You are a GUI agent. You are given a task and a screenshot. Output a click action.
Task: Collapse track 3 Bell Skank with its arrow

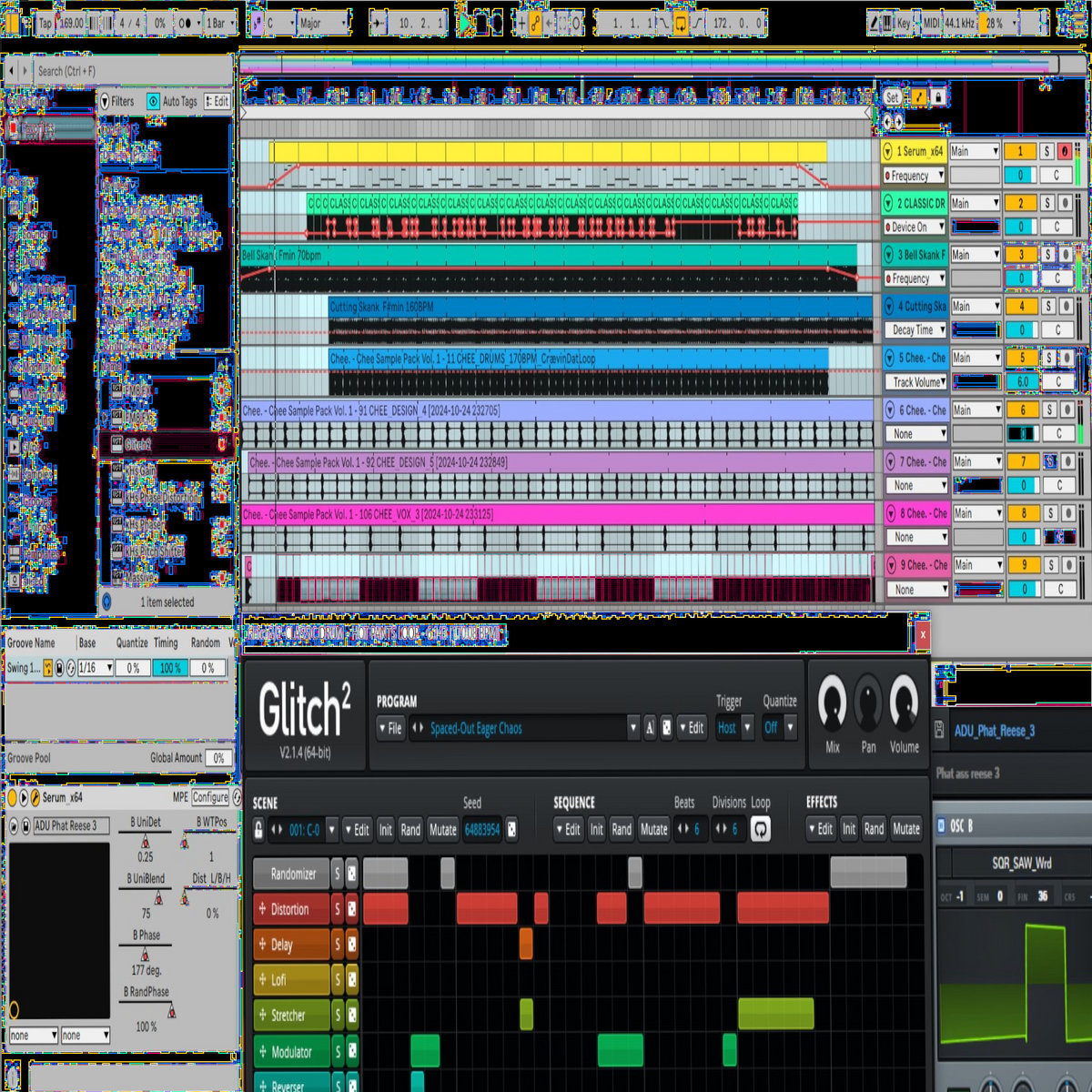(889, 255)
